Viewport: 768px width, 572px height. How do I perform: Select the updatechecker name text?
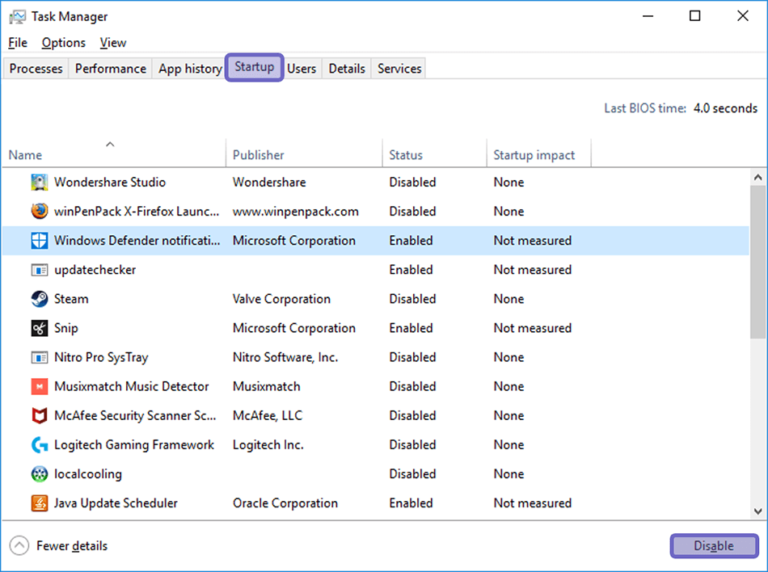(x=95, y=270)
